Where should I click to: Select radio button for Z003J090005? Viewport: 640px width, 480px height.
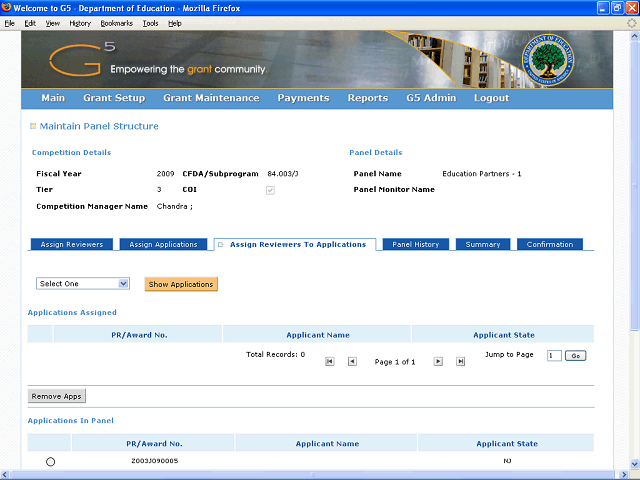click(x=50, y=462)
